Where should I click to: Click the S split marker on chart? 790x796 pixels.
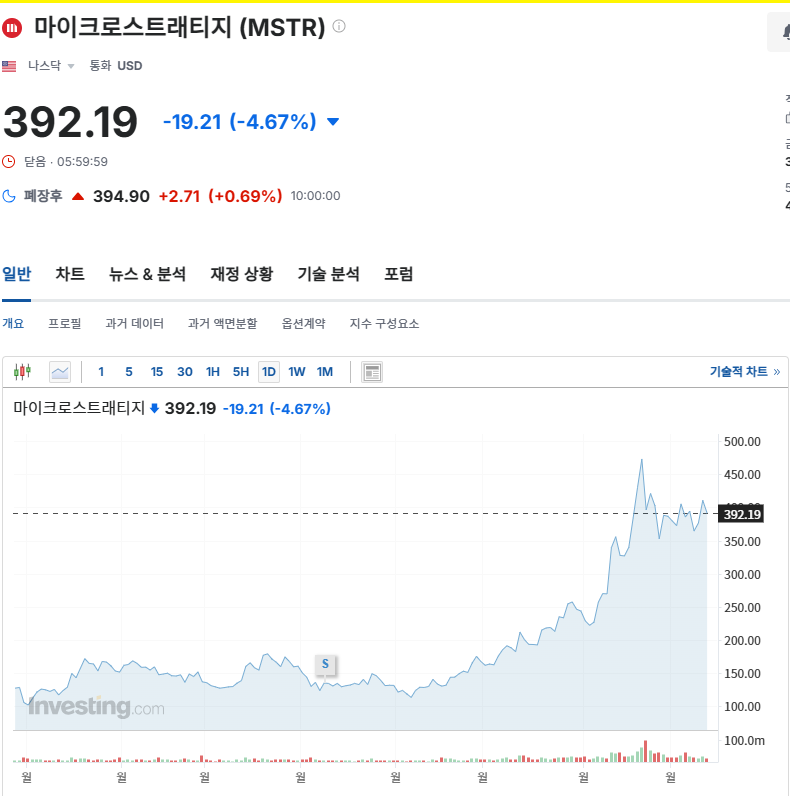click(325, 664)
